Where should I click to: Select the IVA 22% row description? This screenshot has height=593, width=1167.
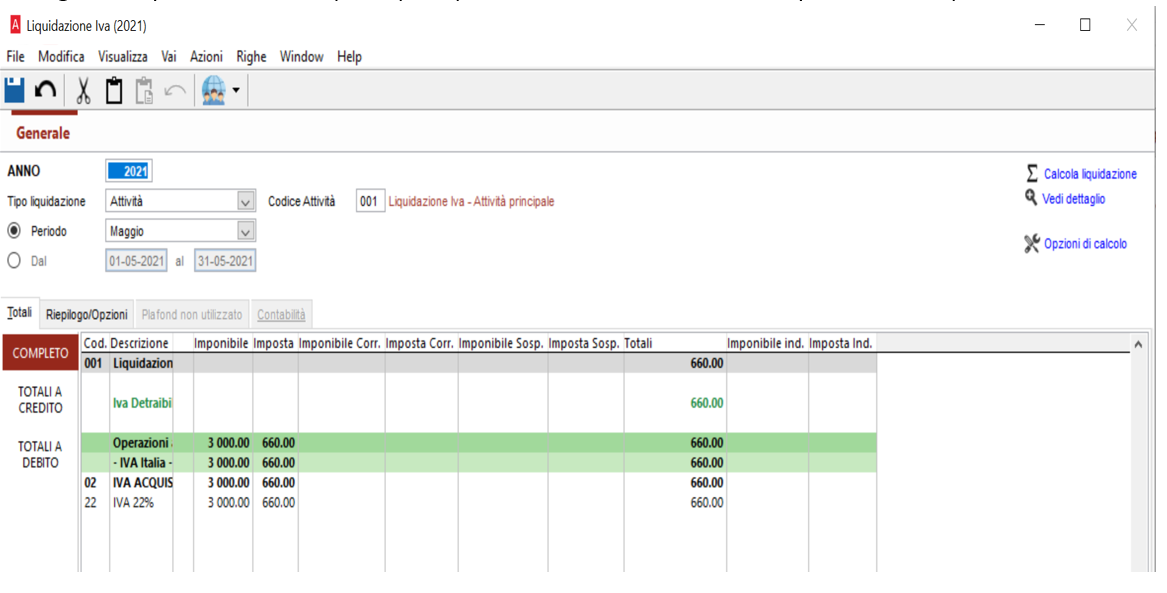click(x=133, y=502)
